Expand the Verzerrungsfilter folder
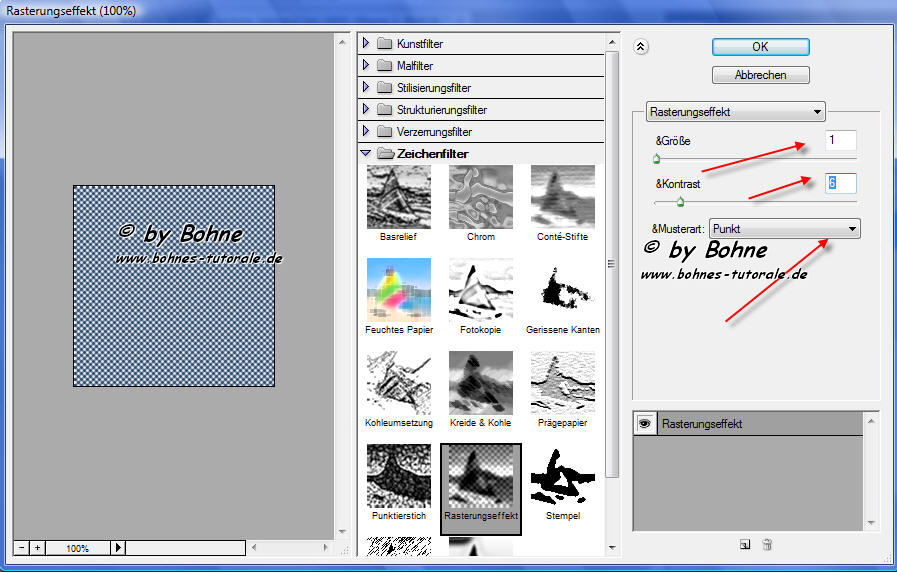 coord(366,132)
